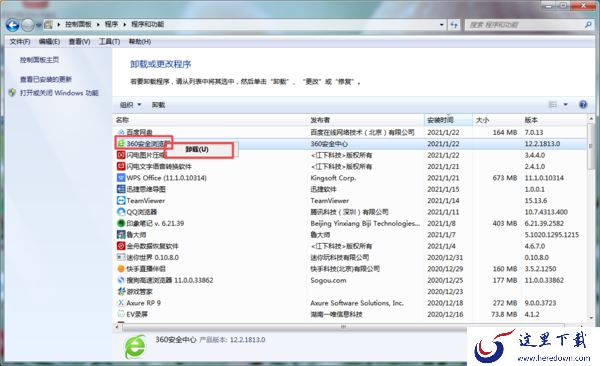This screenshot has height=366, width=600.
Task: Open the help question-mark icon
Action: (x=583, y=104)
